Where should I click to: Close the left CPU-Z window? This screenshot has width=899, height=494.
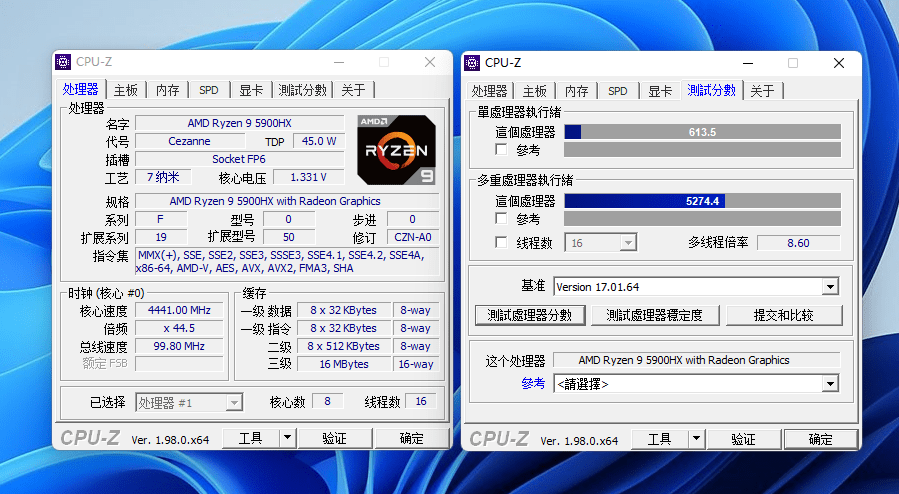click(x=430, y=62)
